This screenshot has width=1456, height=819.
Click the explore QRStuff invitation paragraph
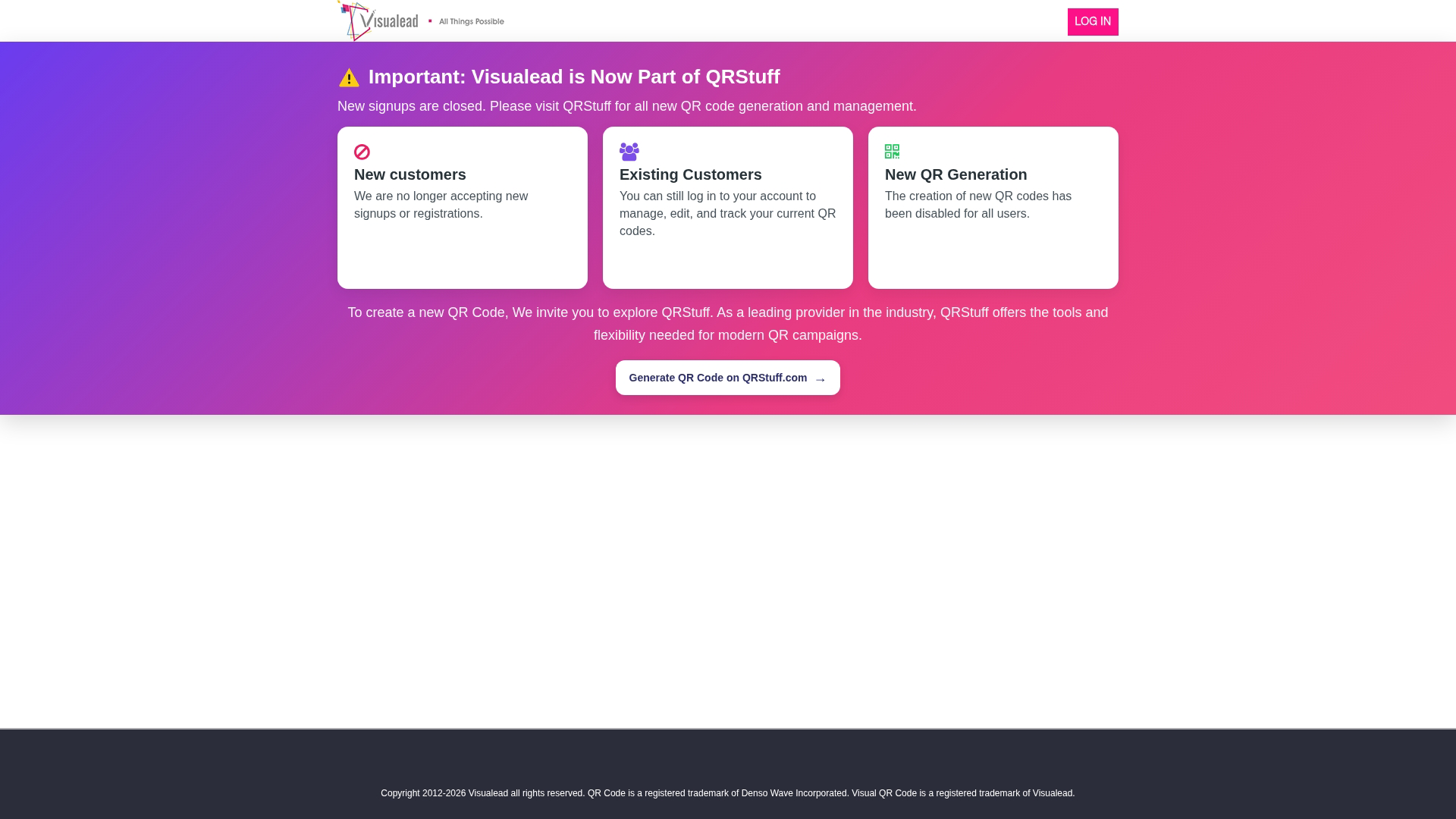point(728,324)
